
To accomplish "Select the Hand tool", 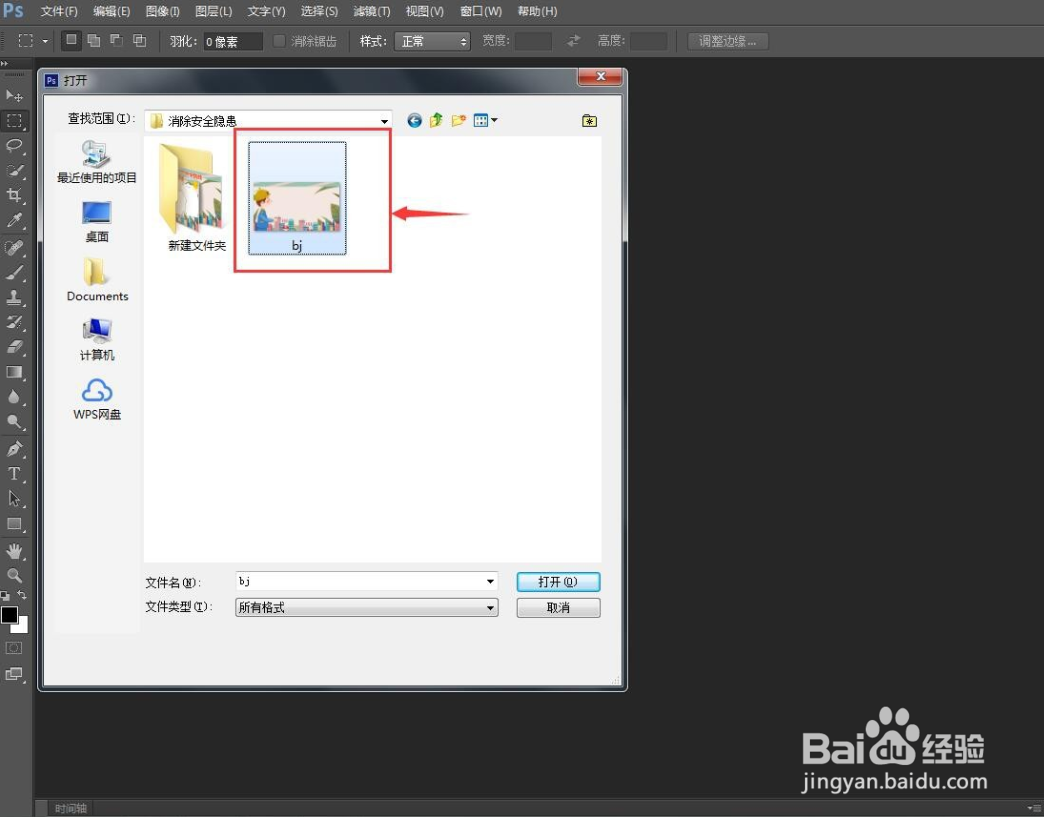I will (x=14, y=551).
